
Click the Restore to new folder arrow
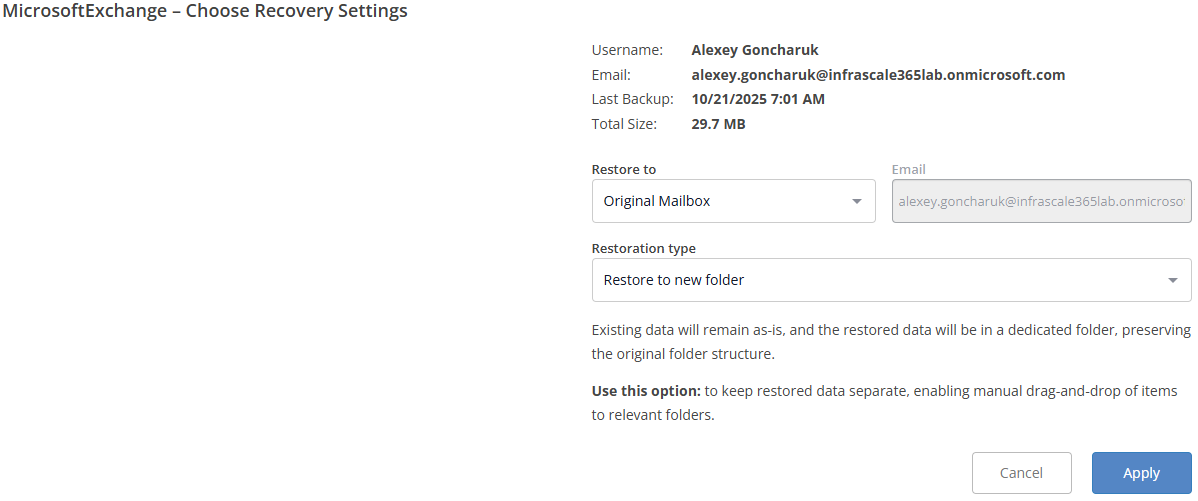click(x=1173, y=280)
